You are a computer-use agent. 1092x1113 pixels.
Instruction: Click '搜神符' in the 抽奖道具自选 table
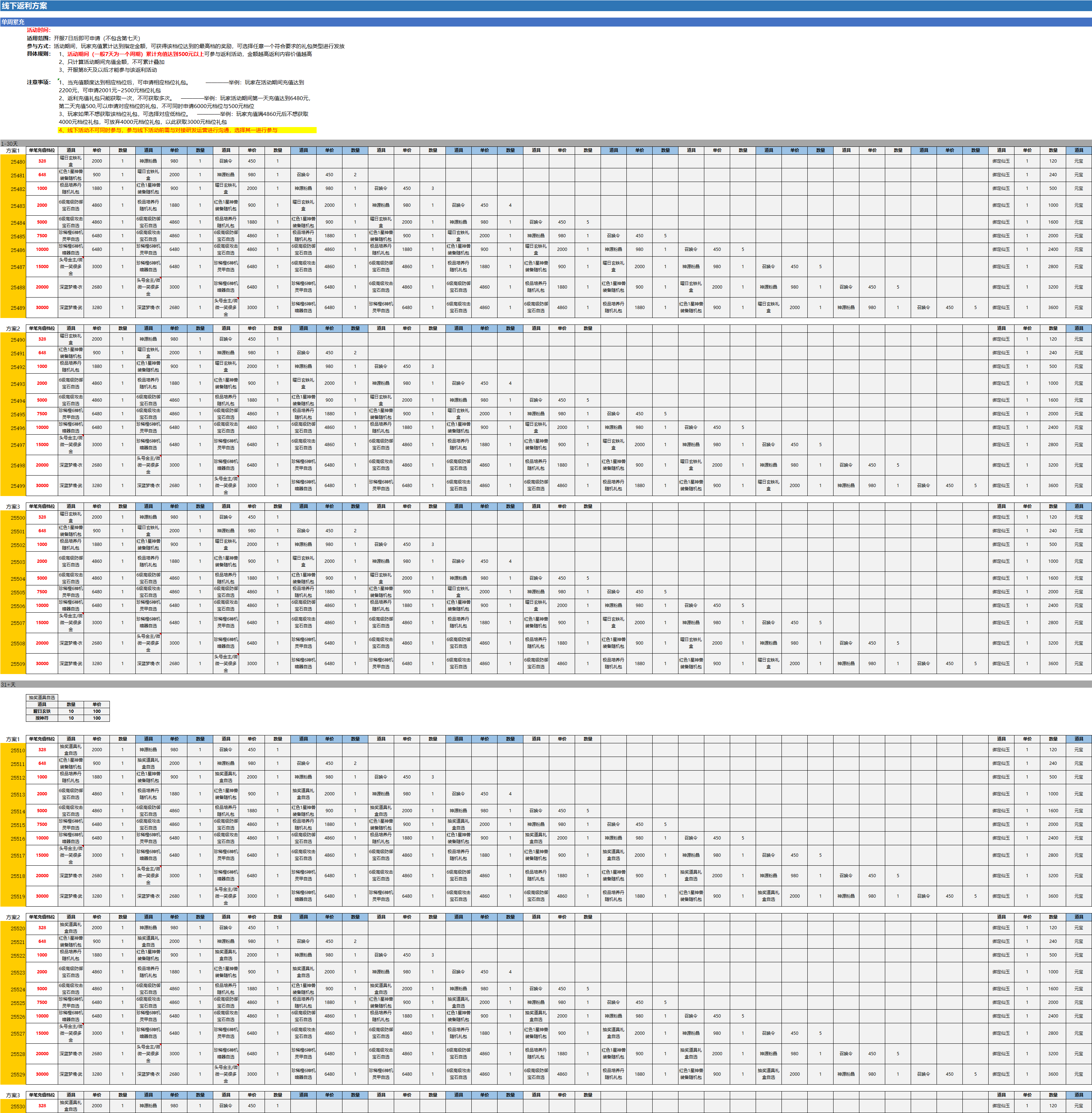pos(42,718)
